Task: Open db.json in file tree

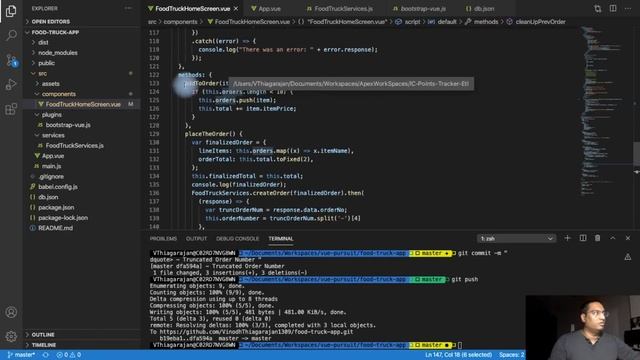Action: [x=48, y=197]
